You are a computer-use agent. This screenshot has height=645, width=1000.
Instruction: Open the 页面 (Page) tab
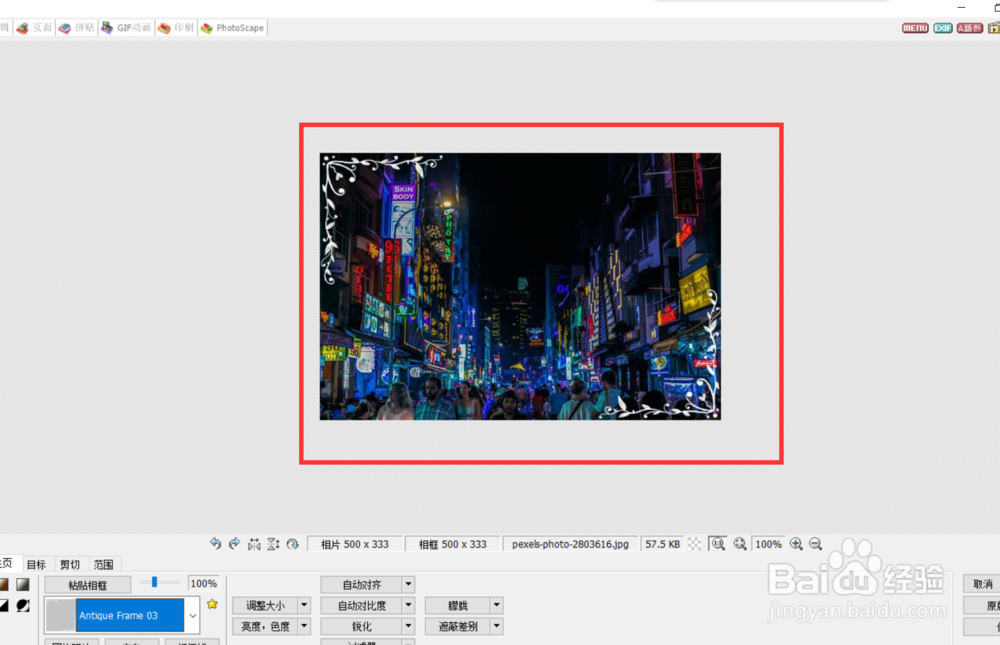(x=34, y=27)
